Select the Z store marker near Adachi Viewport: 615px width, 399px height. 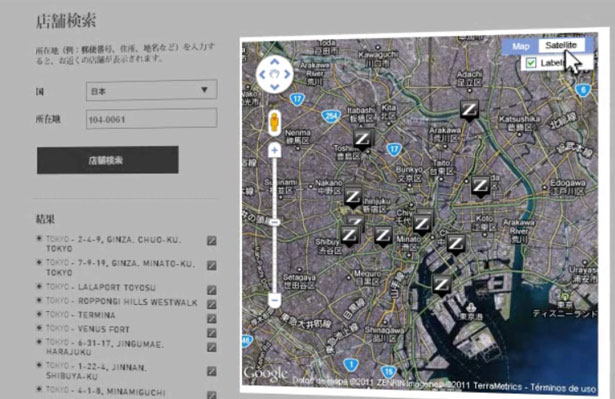pos(469,110)
